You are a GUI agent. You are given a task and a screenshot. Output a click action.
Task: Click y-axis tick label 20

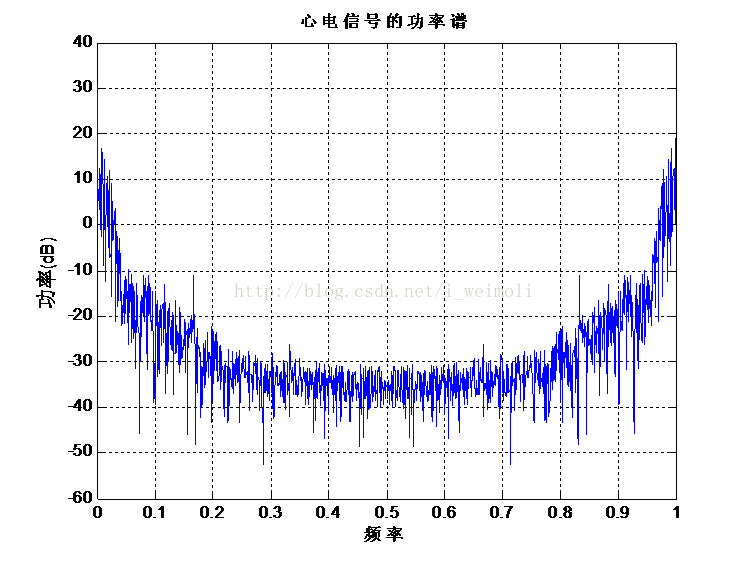pos(83,133)
